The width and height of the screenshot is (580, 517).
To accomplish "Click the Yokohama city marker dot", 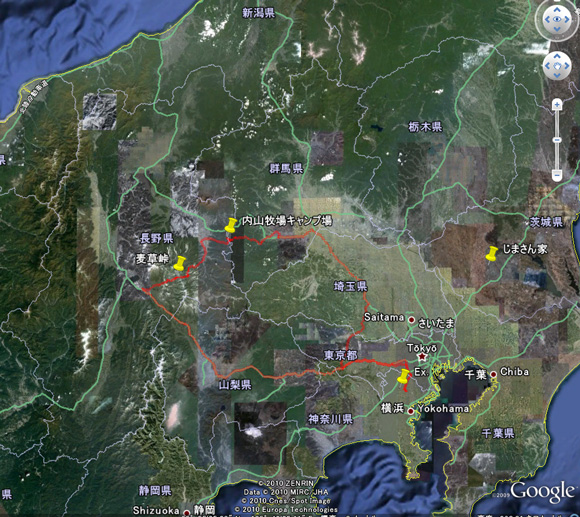I will 411,411.
